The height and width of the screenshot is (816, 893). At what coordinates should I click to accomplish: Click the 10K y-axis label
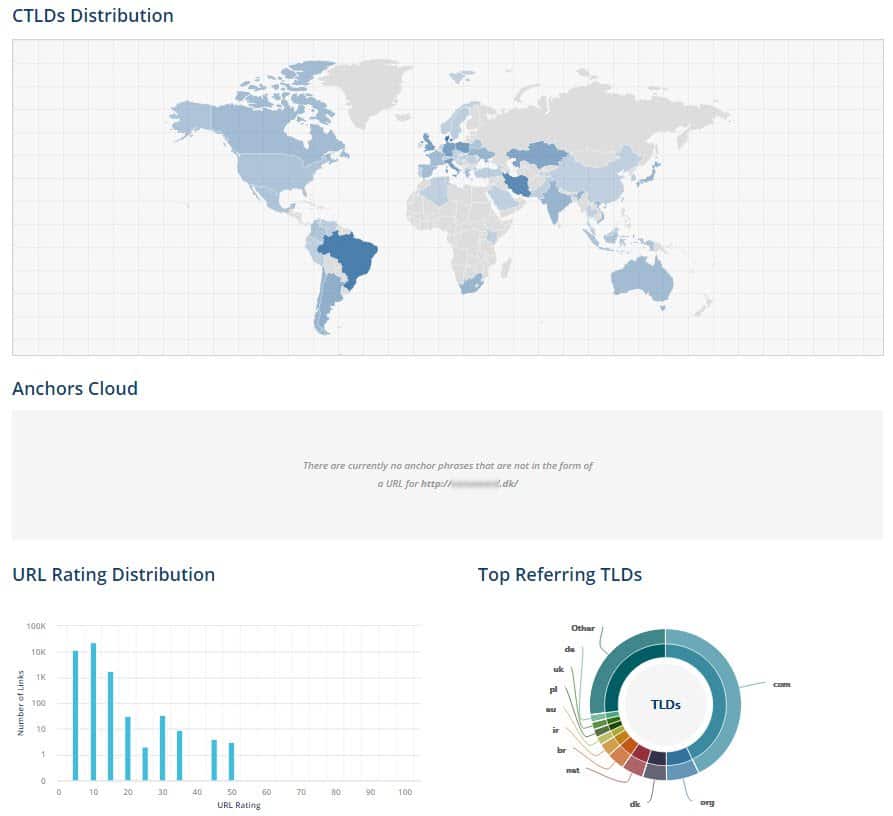(x=38, y=651)
